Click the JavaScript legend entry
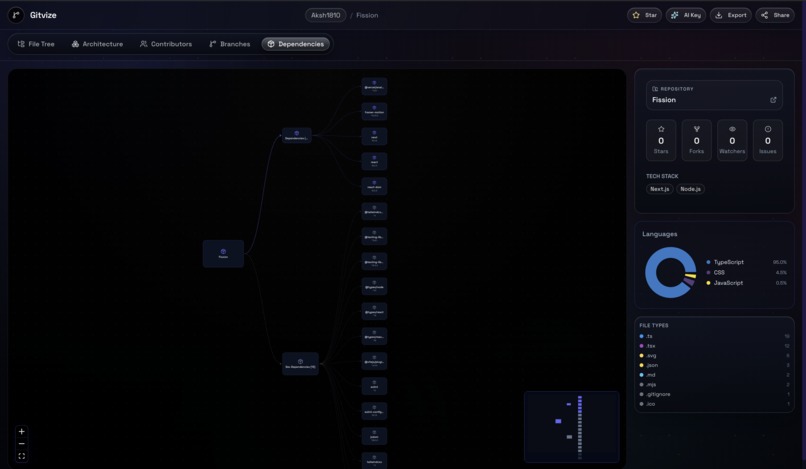Image resolution: width=806 pixels, height=469 pixels. pyautogui.click(x=746, y=283)
